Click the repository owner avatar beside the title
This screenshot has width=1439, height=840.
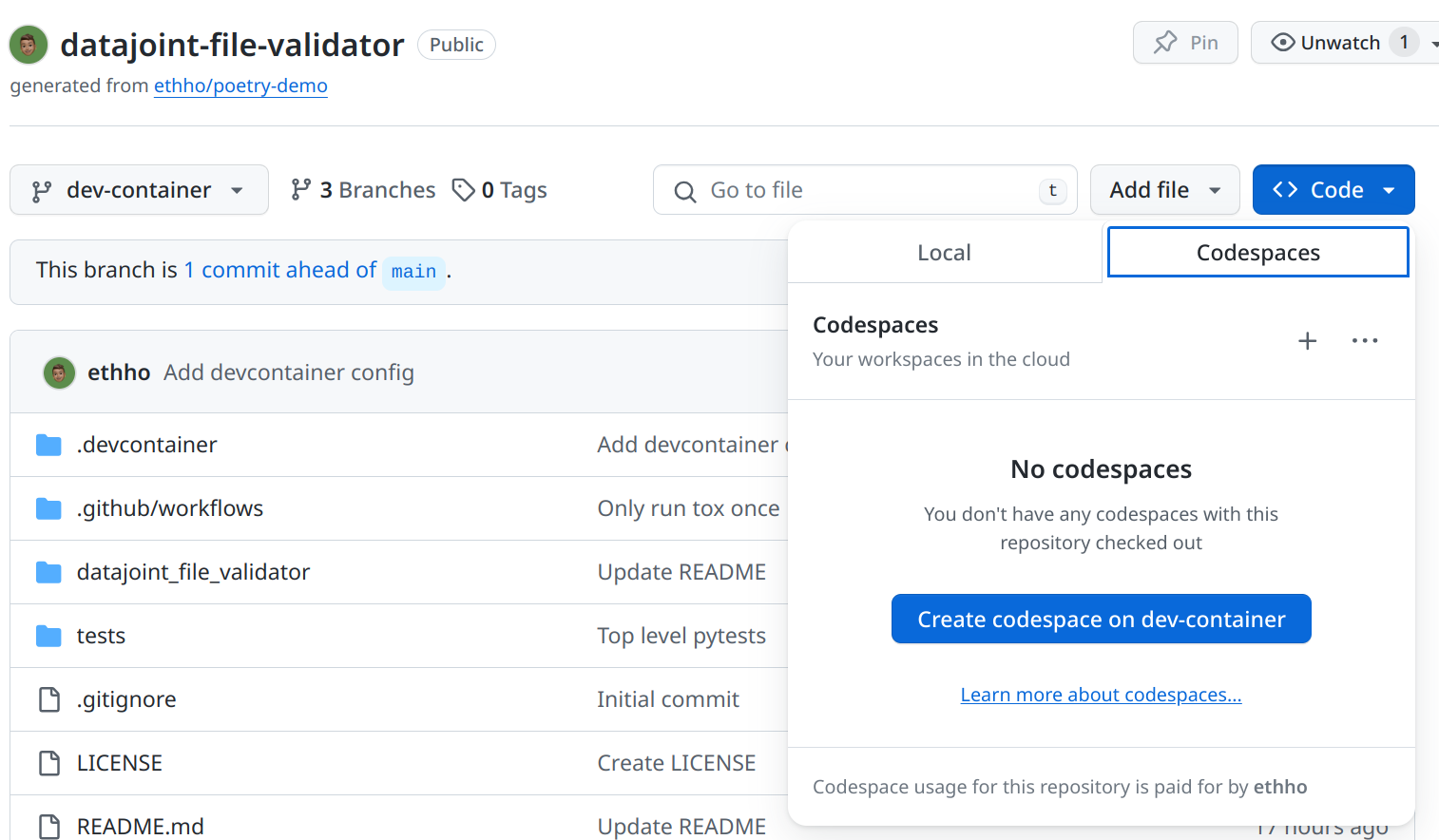[29, 45]
